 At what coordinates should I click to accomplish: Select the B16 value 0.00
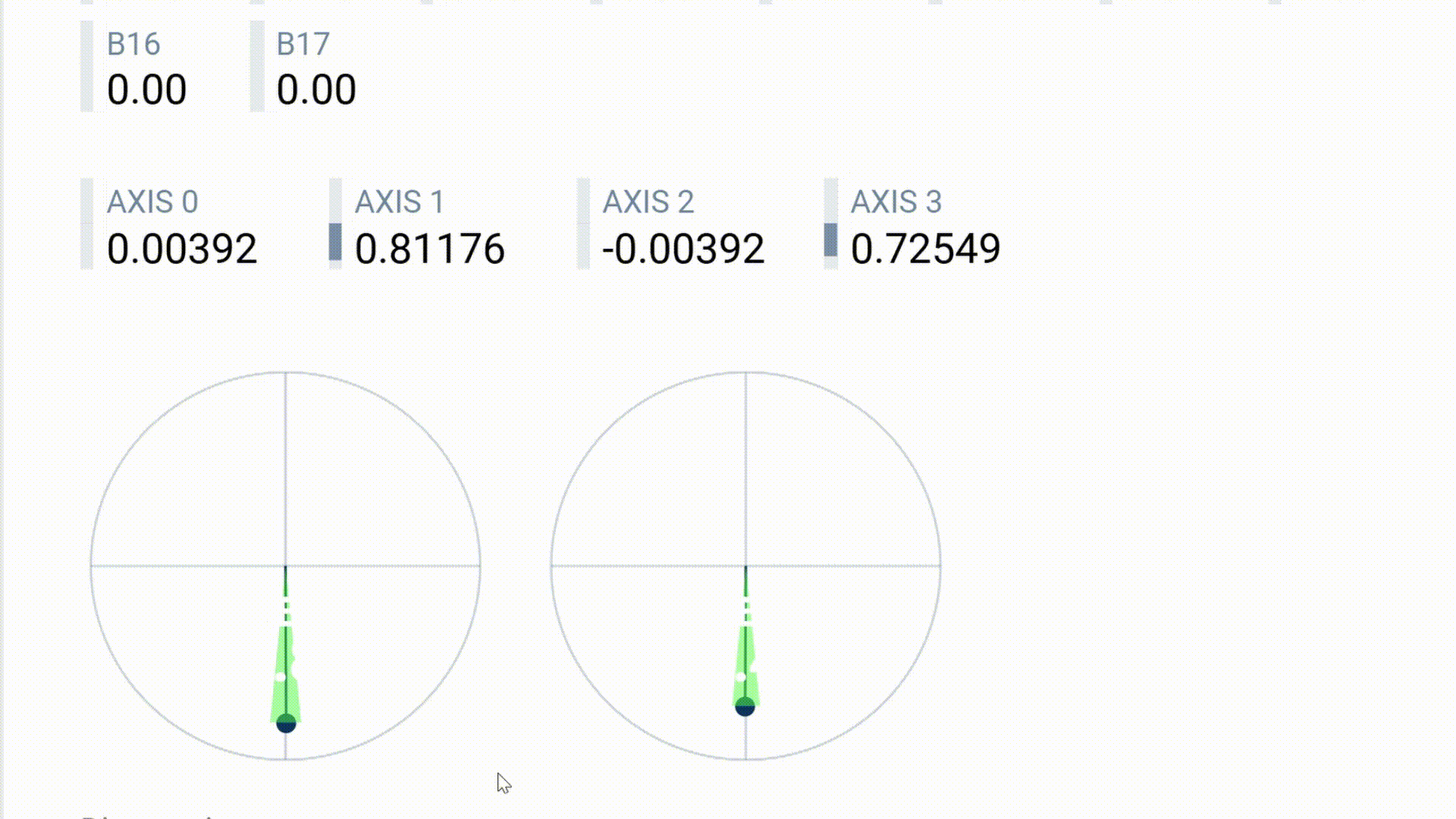146,89
